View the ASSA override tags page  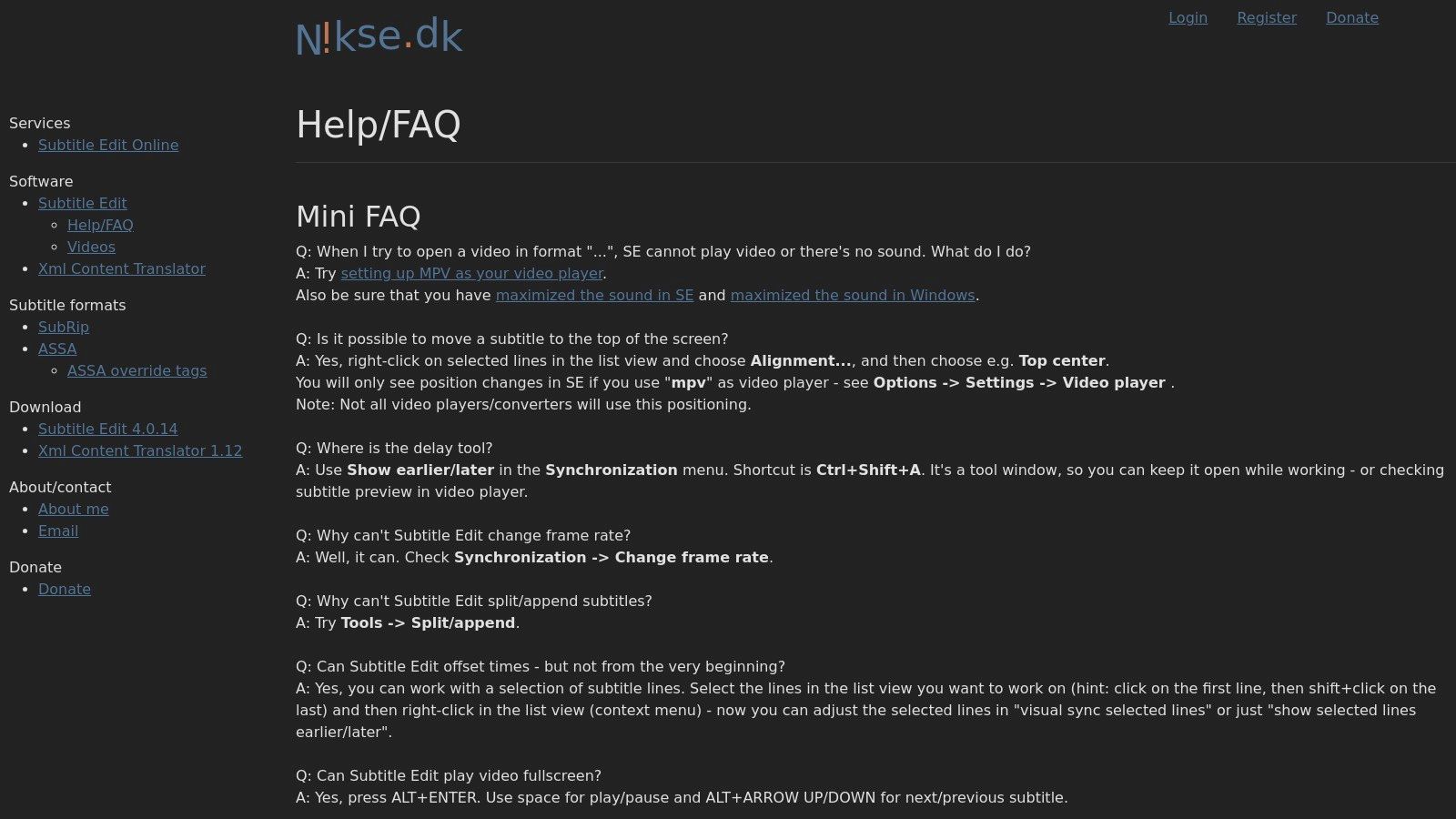click(136, 370)
